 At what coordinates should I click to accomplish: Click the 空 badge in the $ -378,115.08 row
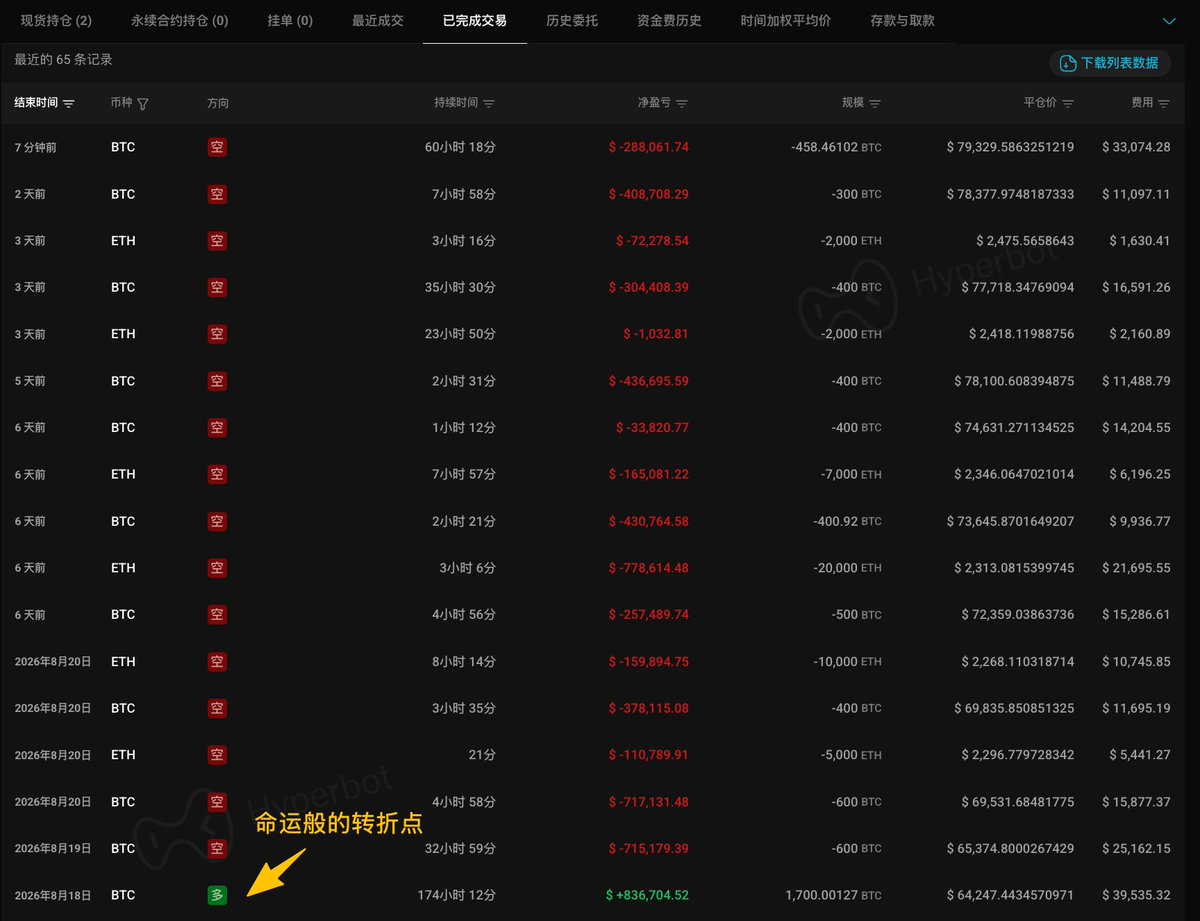coord(217,708)
